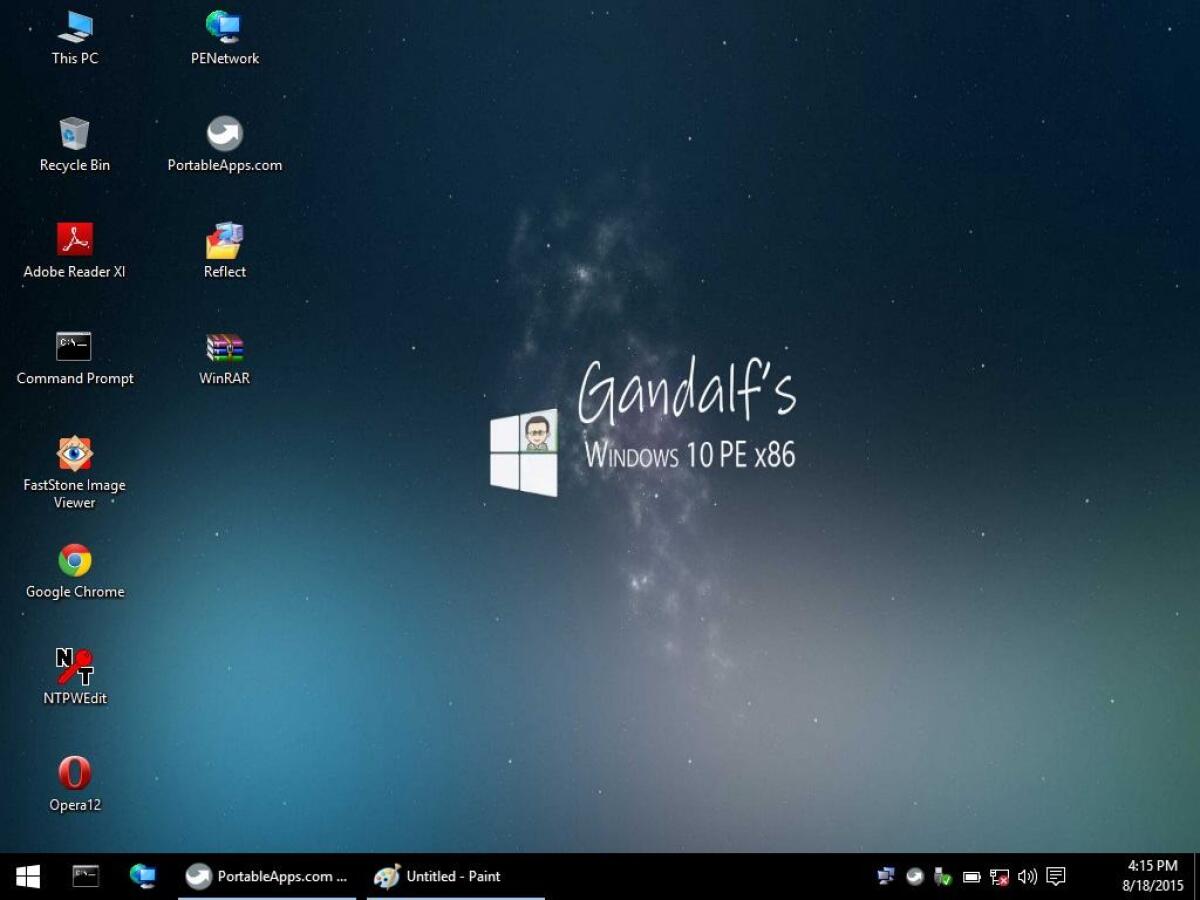This screenshot has height=900, width=1200.
Task: Open Command Prompt from the taskbar
Action: [x=85, y=876]
